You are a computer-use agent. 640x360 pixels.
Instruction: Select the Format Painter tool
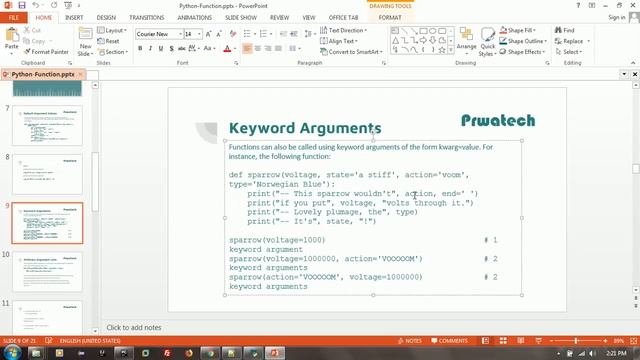(46, 52)
